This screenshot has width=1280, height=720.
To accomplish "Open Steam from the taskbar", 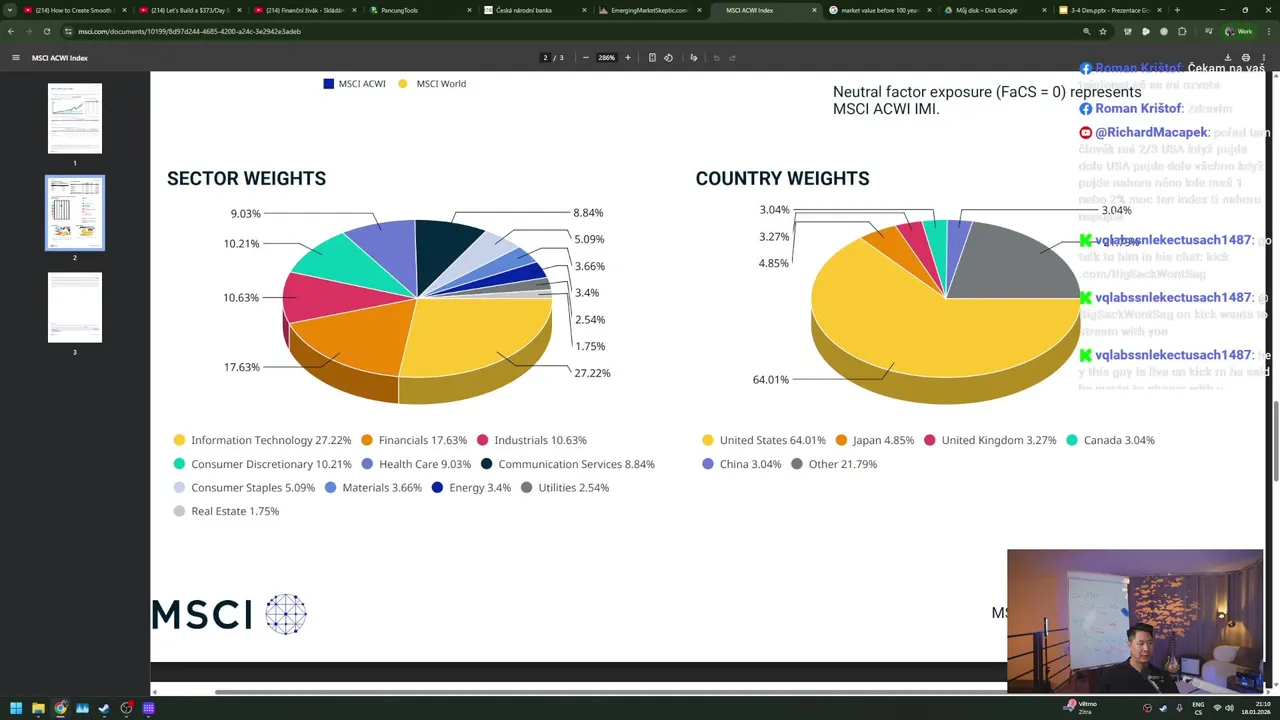I will coord(104,708).
